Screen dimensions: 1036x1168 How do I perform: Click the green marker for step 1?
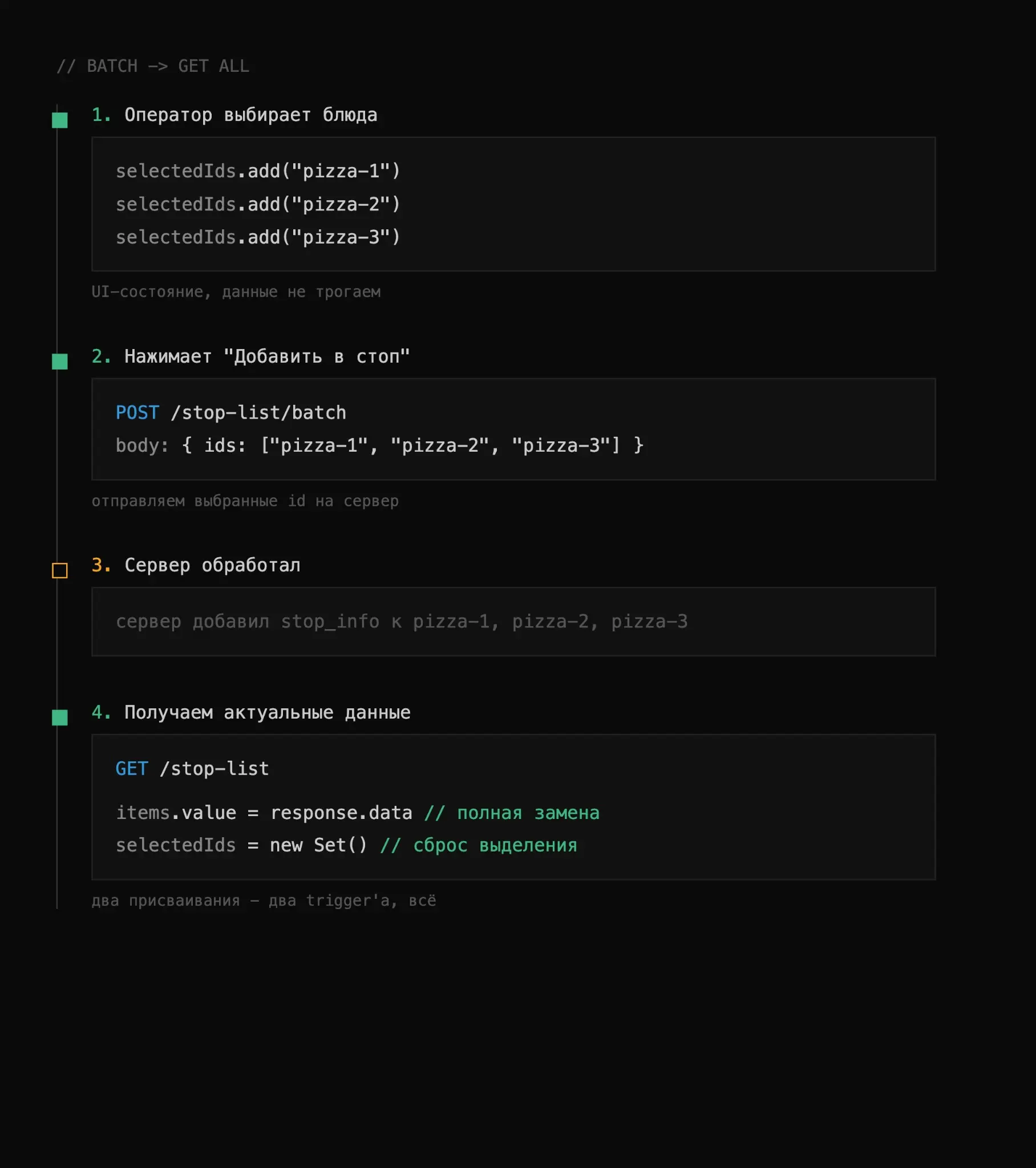point(59,120)
